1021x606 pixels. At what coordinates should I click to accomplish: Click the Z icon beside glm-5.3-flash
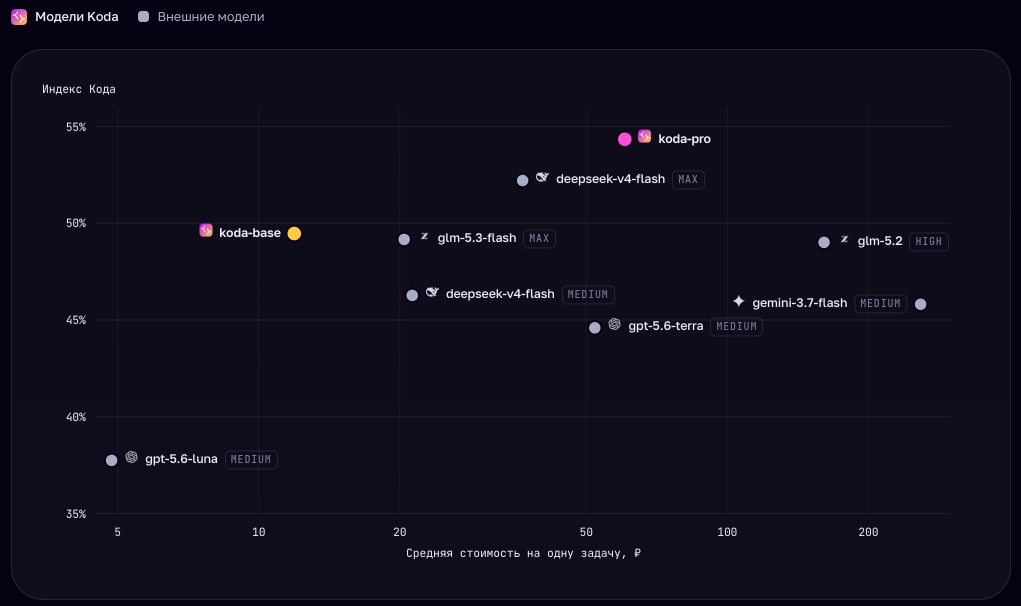click(x=425, y=236)
